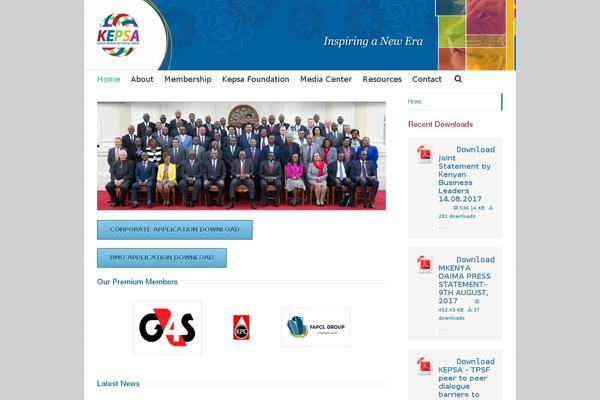Click PDF icon beside KEPSA - TPSF download

424,366
